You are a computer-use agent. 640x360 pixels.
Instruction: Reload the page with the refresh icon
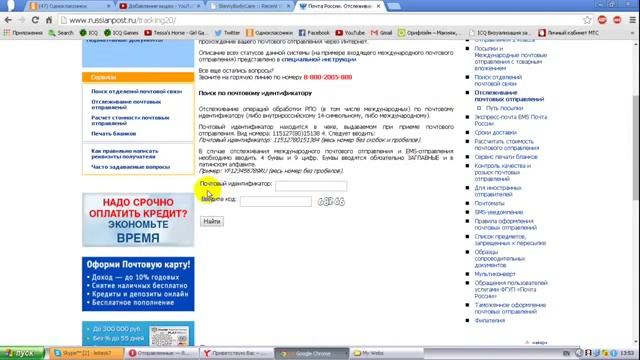coord(35,20)
